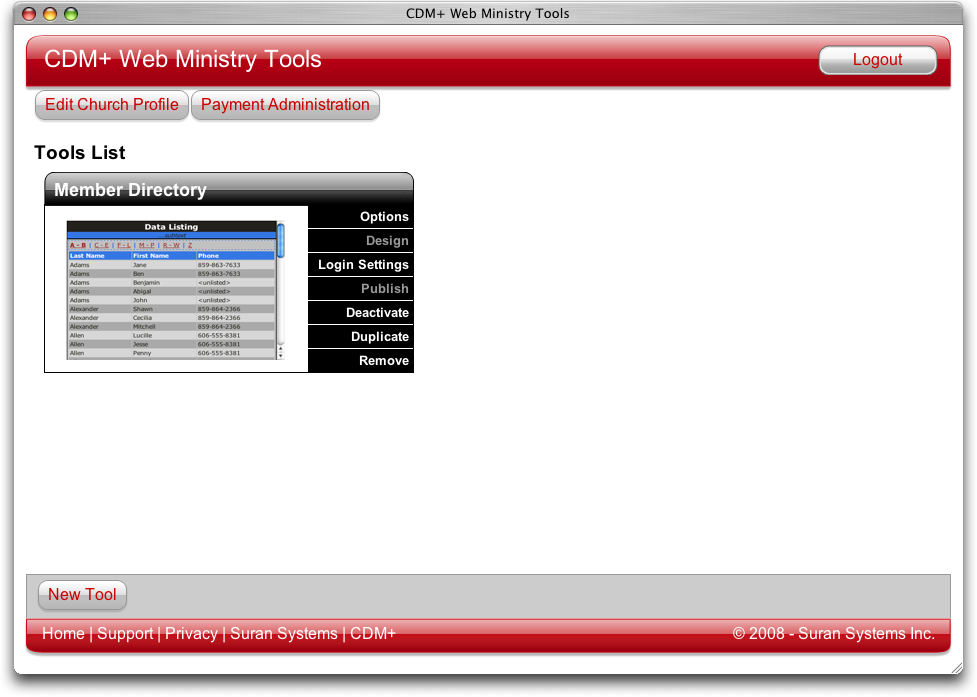
Task: Minimize the window with the yellow button
Action: coord(50,14)
